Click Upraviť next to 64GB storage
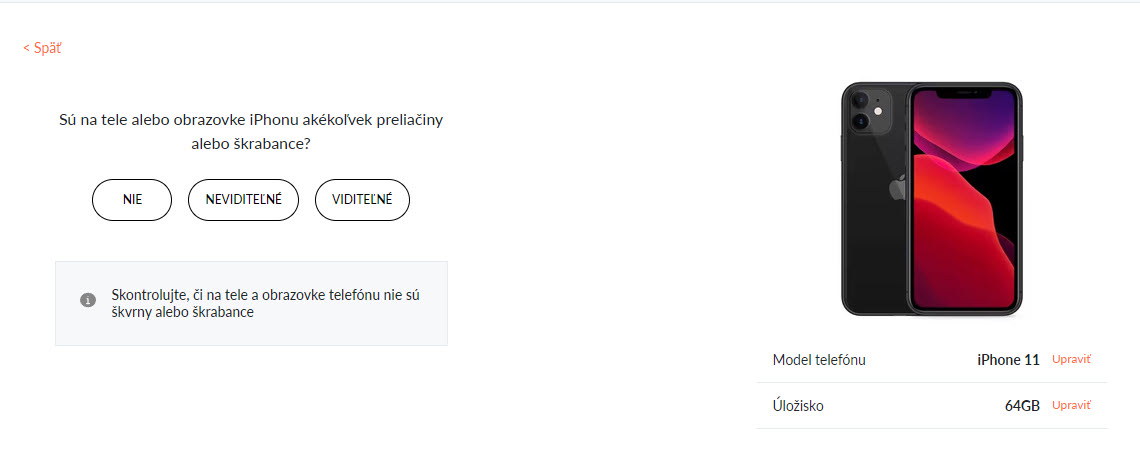Screen dimensions: 1140x473 tap(1071, 405)
